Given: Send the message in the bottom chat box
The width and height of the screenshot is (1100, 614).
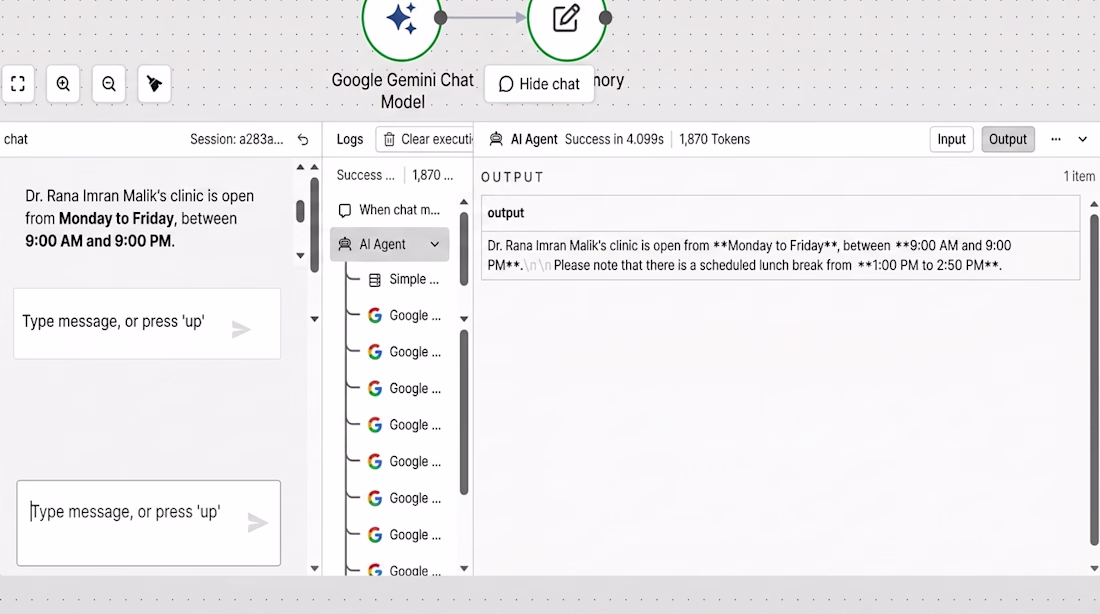Looking at the screenshot, I should point(257,523).
